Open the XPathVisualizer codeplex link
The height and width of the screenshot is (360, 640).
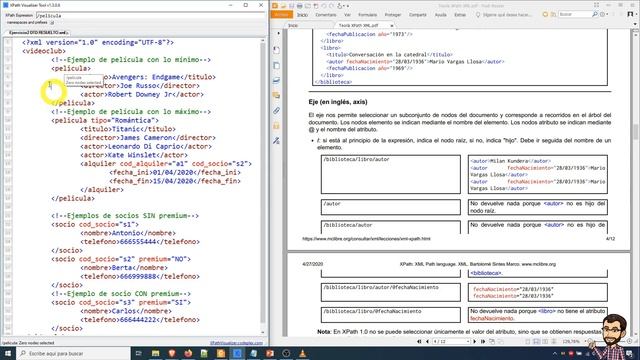236,343
